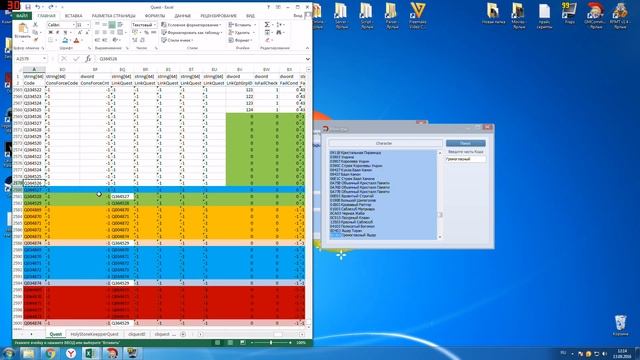Increase the font size
This screenshot has height=360, width=640.
(x=80, y=32)
